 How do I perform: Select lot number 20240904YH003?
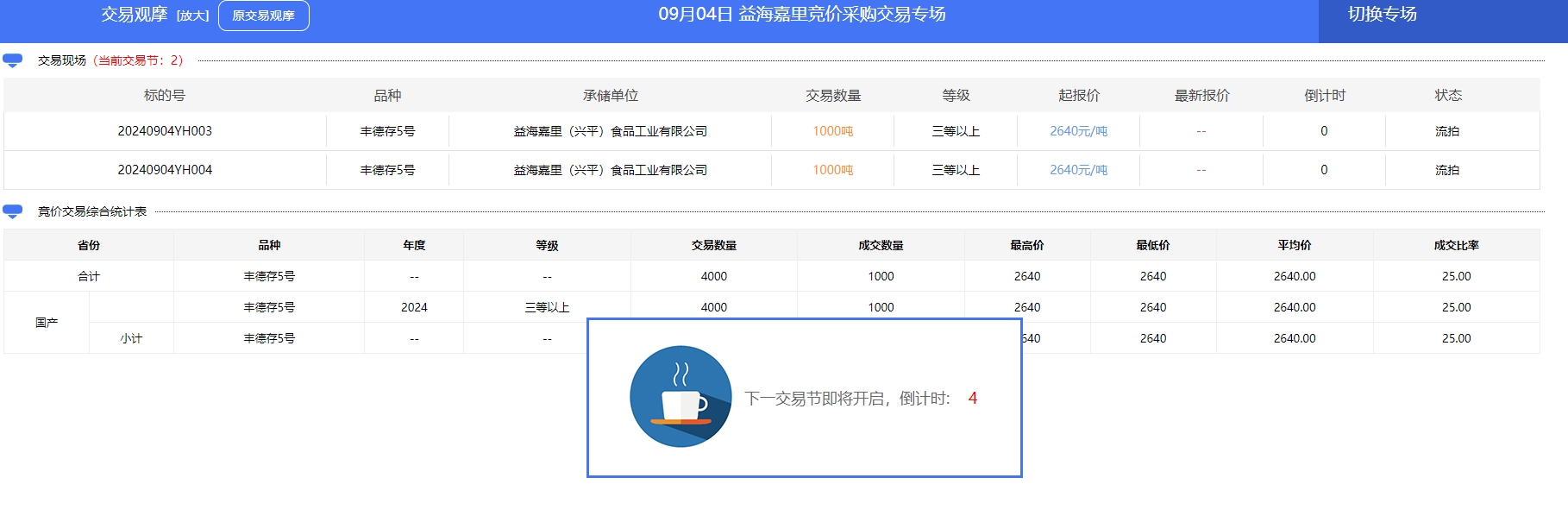pos(165,131)
